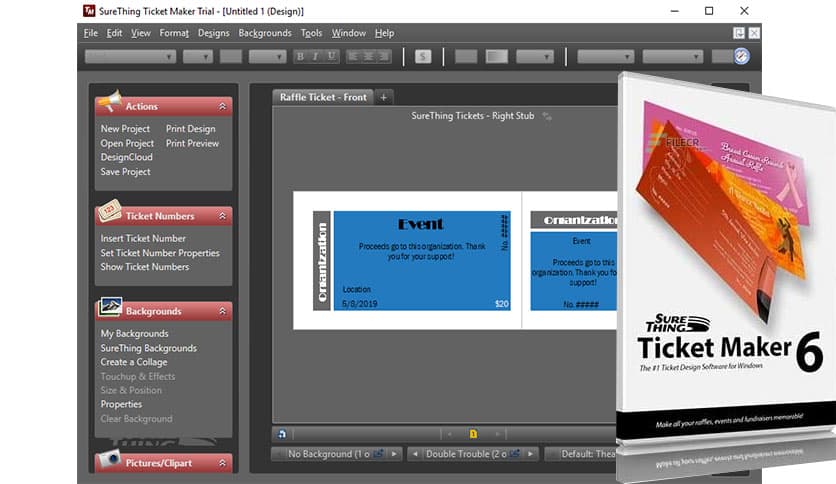Open My Backgrounds
Screen dimensions: 836x484
(x=134, y=334)
